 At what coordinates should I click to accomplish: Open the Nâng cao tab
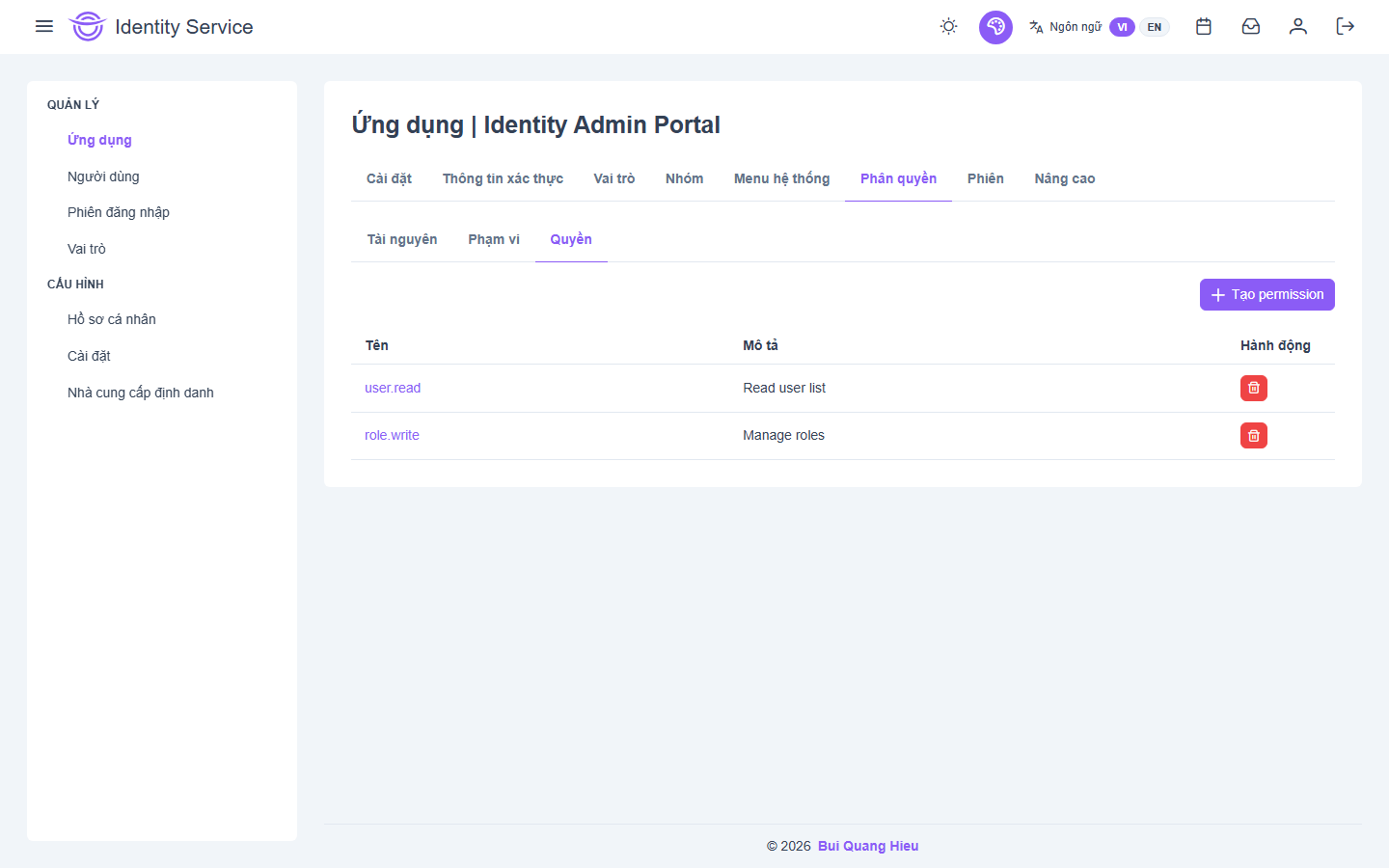point(1064,178)
